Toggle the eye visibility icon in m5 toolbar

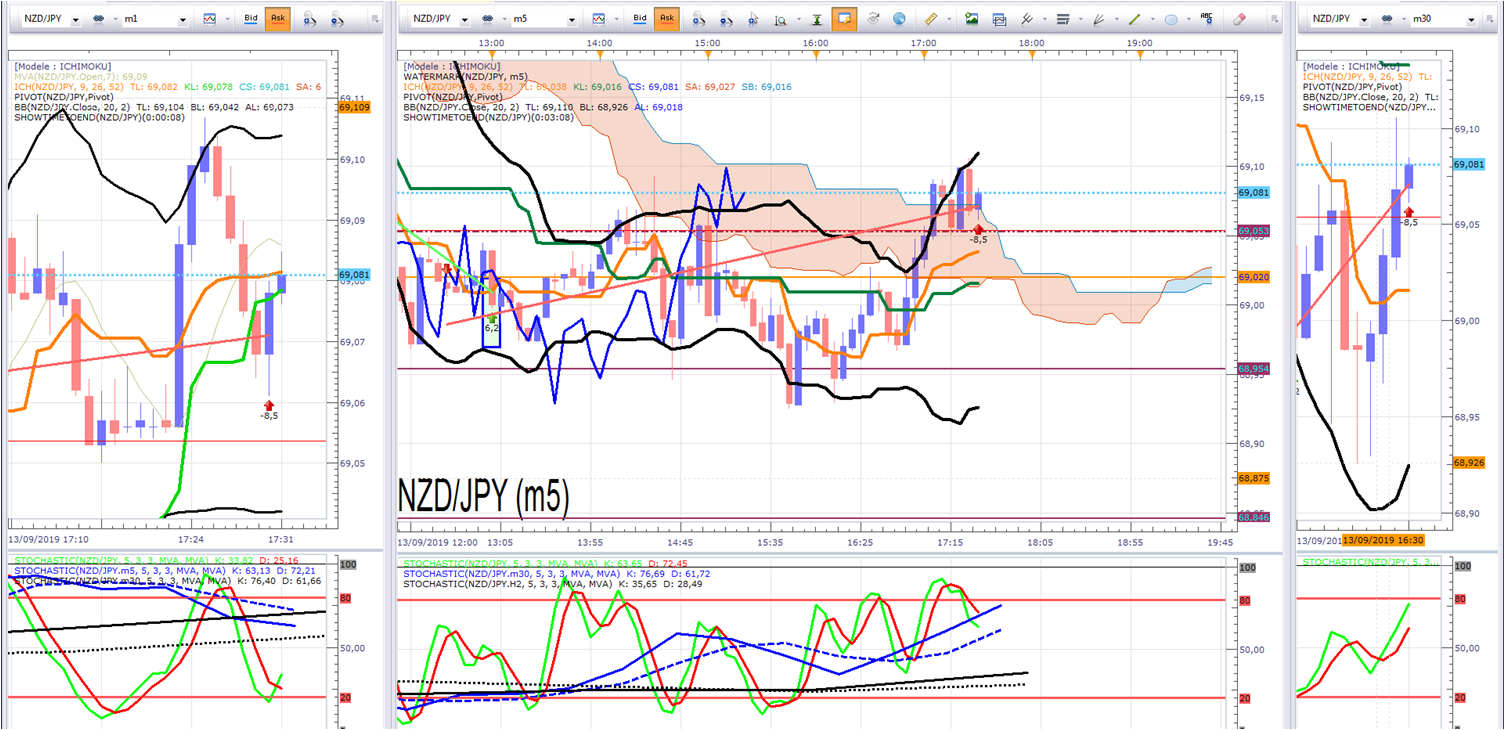[x=873, y=19]
